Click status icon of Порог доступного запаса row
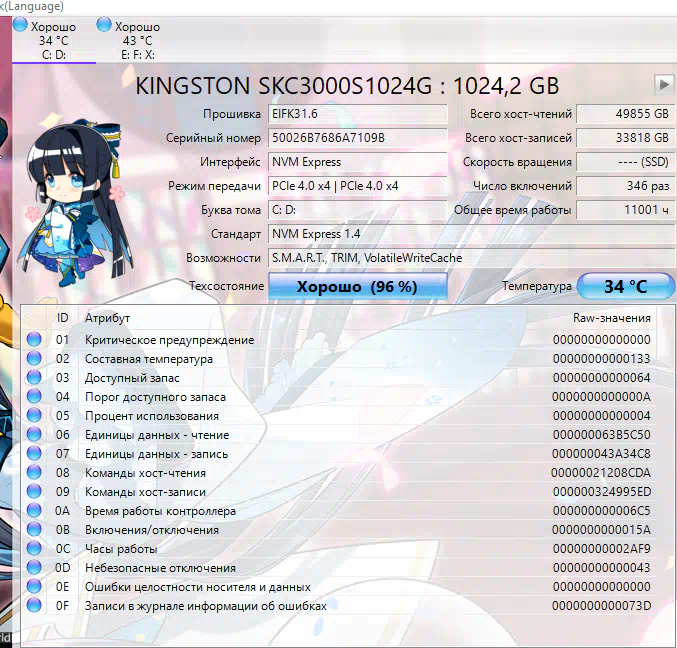Viewport: 677px width, 648px height. pos(34,396)
